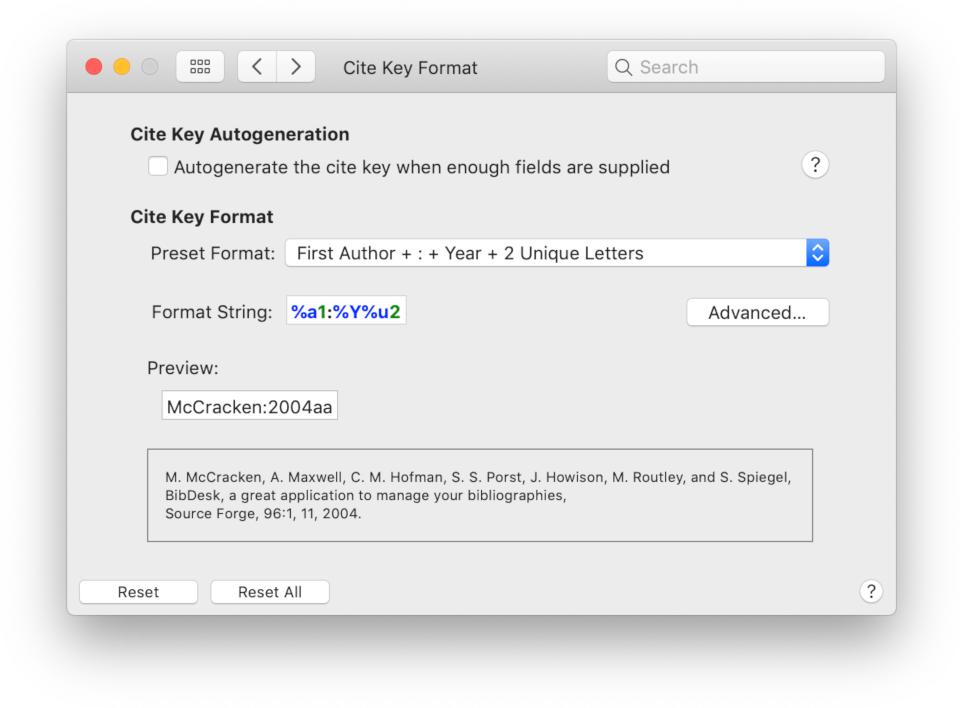Click the forward arrow in the toolbar
The width and height of the screenshot is (960, 708).
(295, 66)
